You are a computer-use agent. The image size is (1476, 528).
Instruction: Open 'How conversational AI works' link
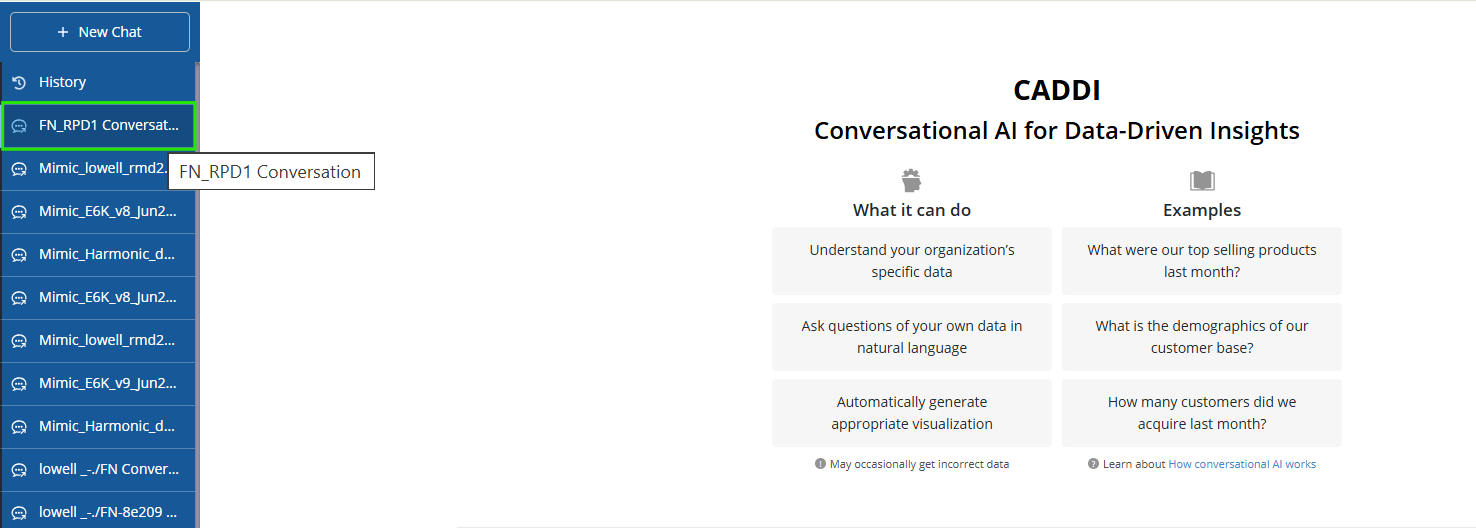[1242, 464]
